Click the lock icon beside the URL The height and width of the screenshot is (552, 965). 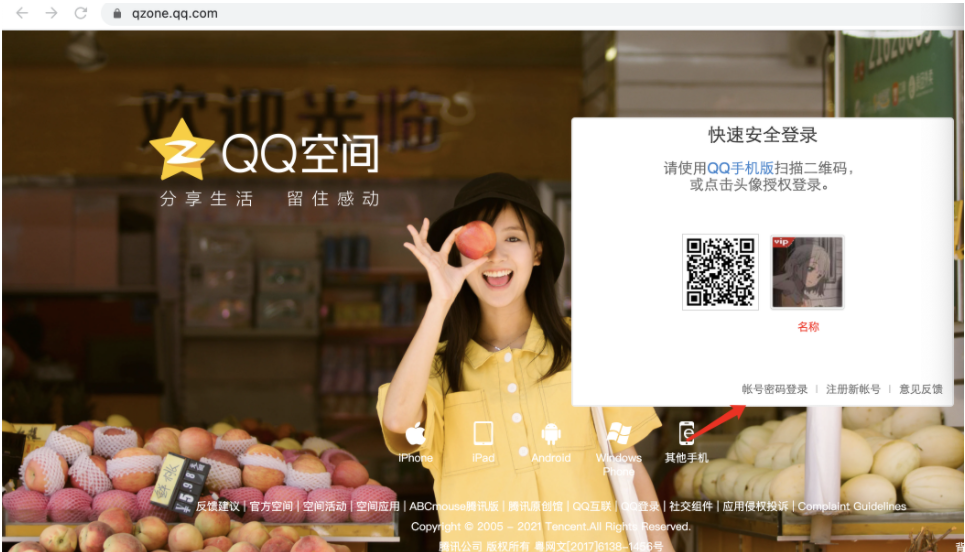point(117,13)
